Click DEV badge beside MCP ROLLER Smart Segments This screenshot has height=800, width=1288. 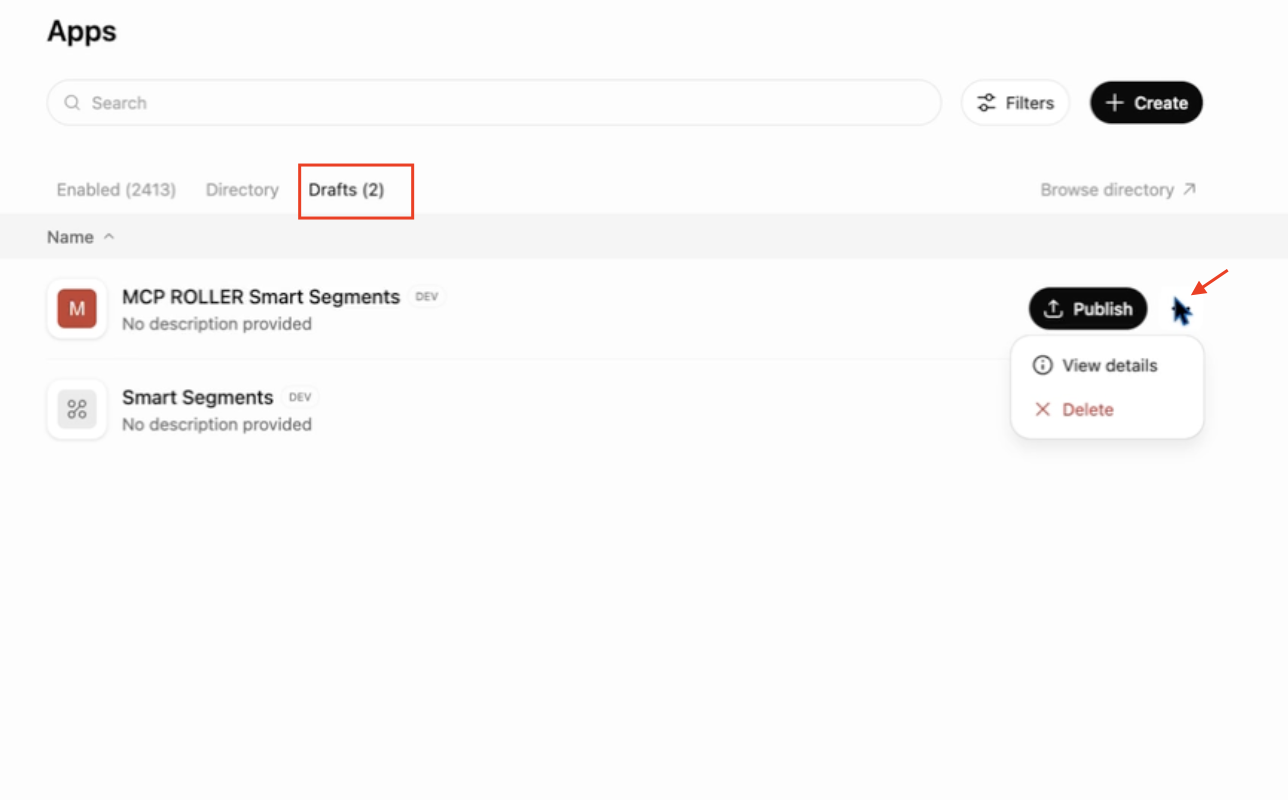(427, 297)
